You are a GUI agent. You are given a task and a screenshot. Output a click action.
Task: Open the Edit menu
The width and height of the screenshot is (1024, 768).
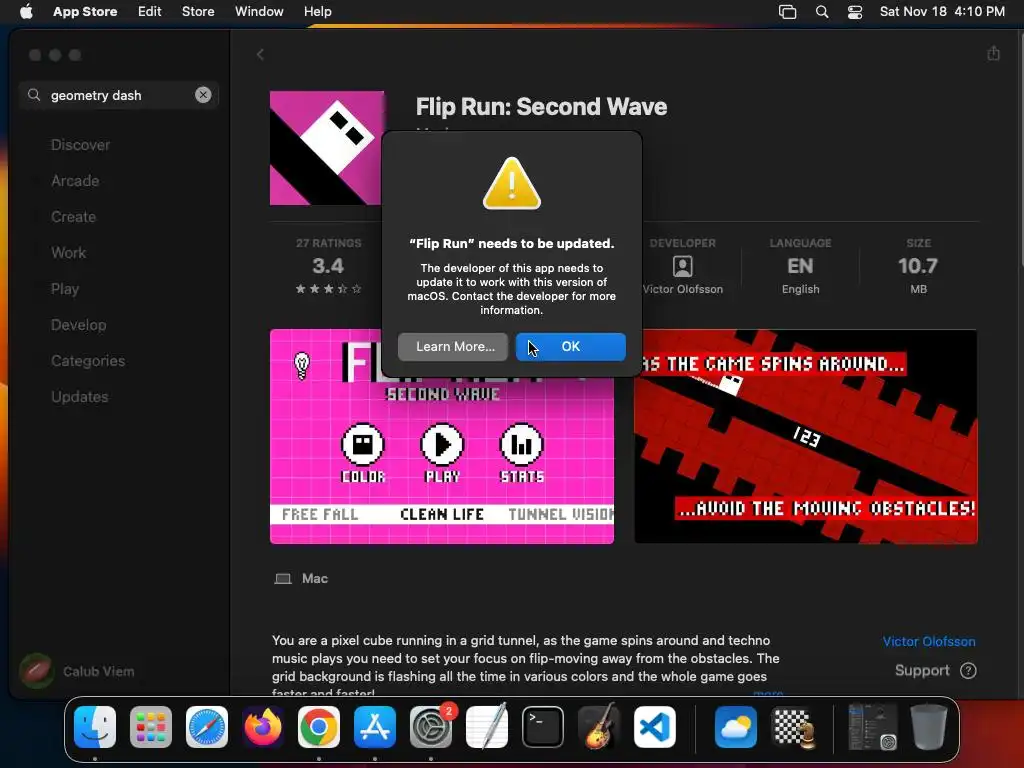pyautogui.click(x=150, y=12)
